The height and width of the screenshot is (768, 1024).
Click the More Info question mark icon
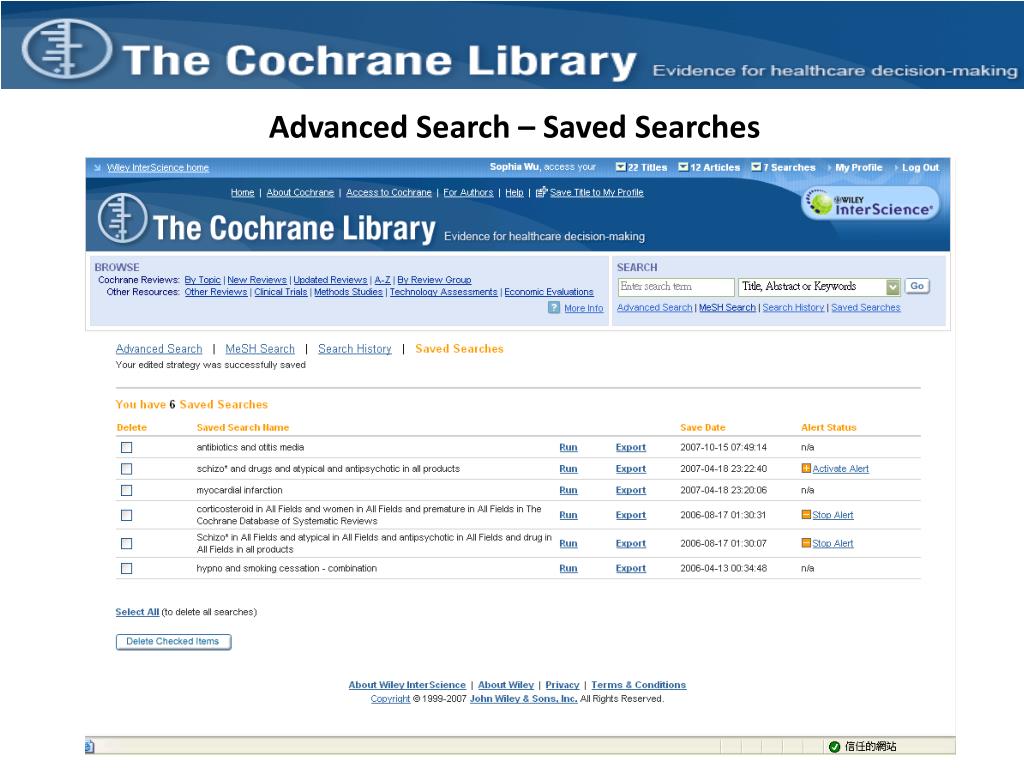554,308
